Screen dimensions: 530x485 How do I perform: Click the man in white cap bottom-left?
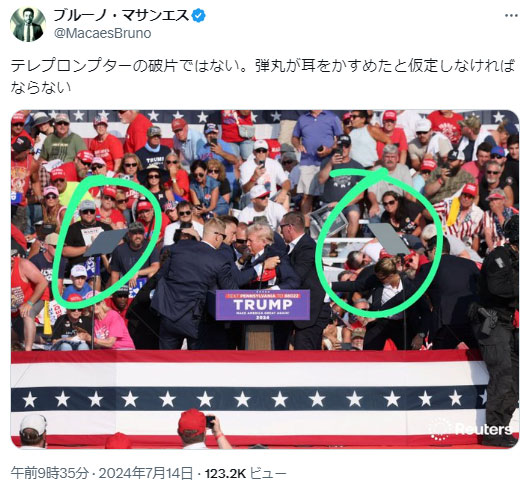pos(33,431)
